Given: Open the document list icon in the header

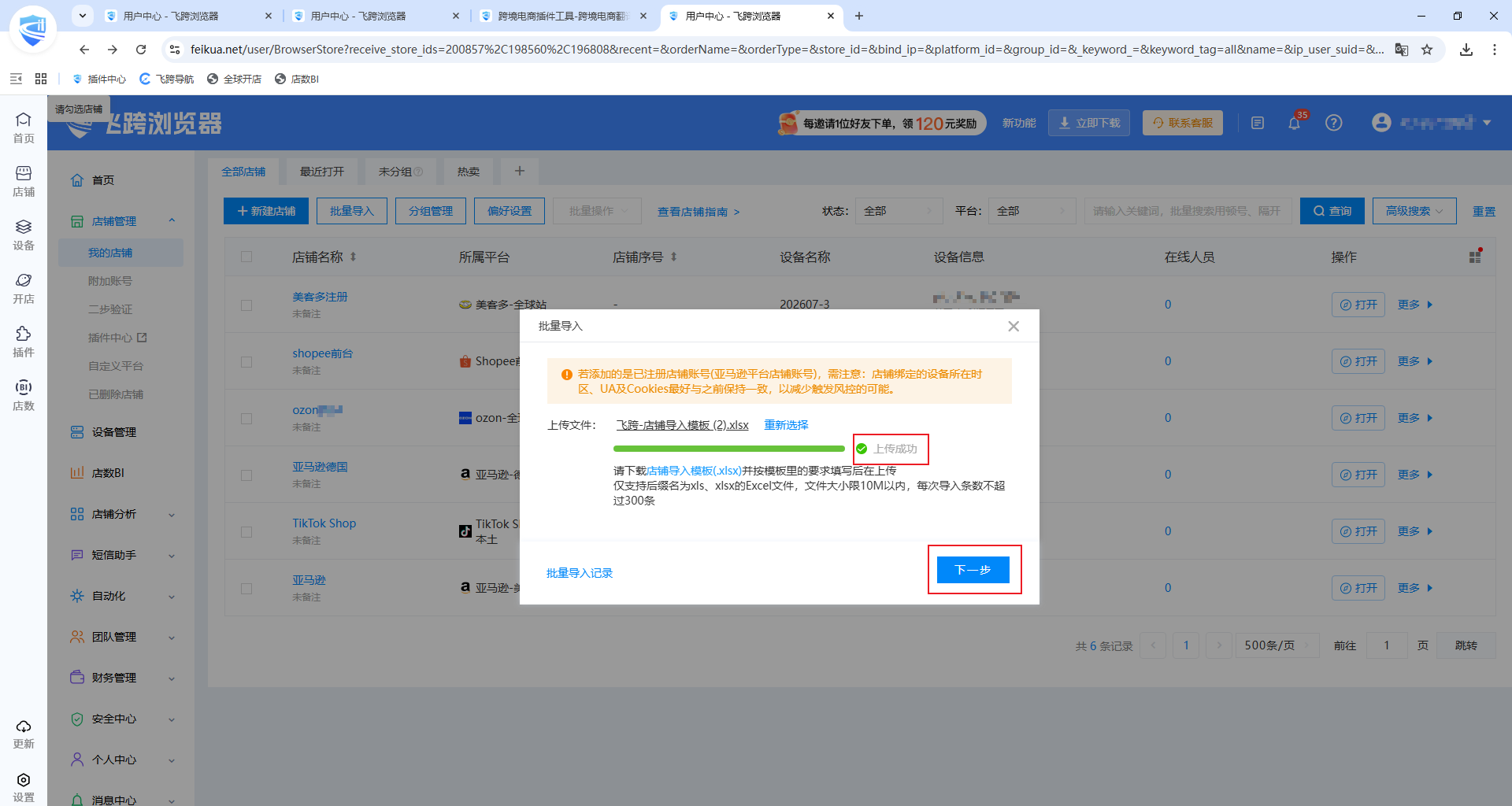Looking at the screenshot, I should point(1258,123).
